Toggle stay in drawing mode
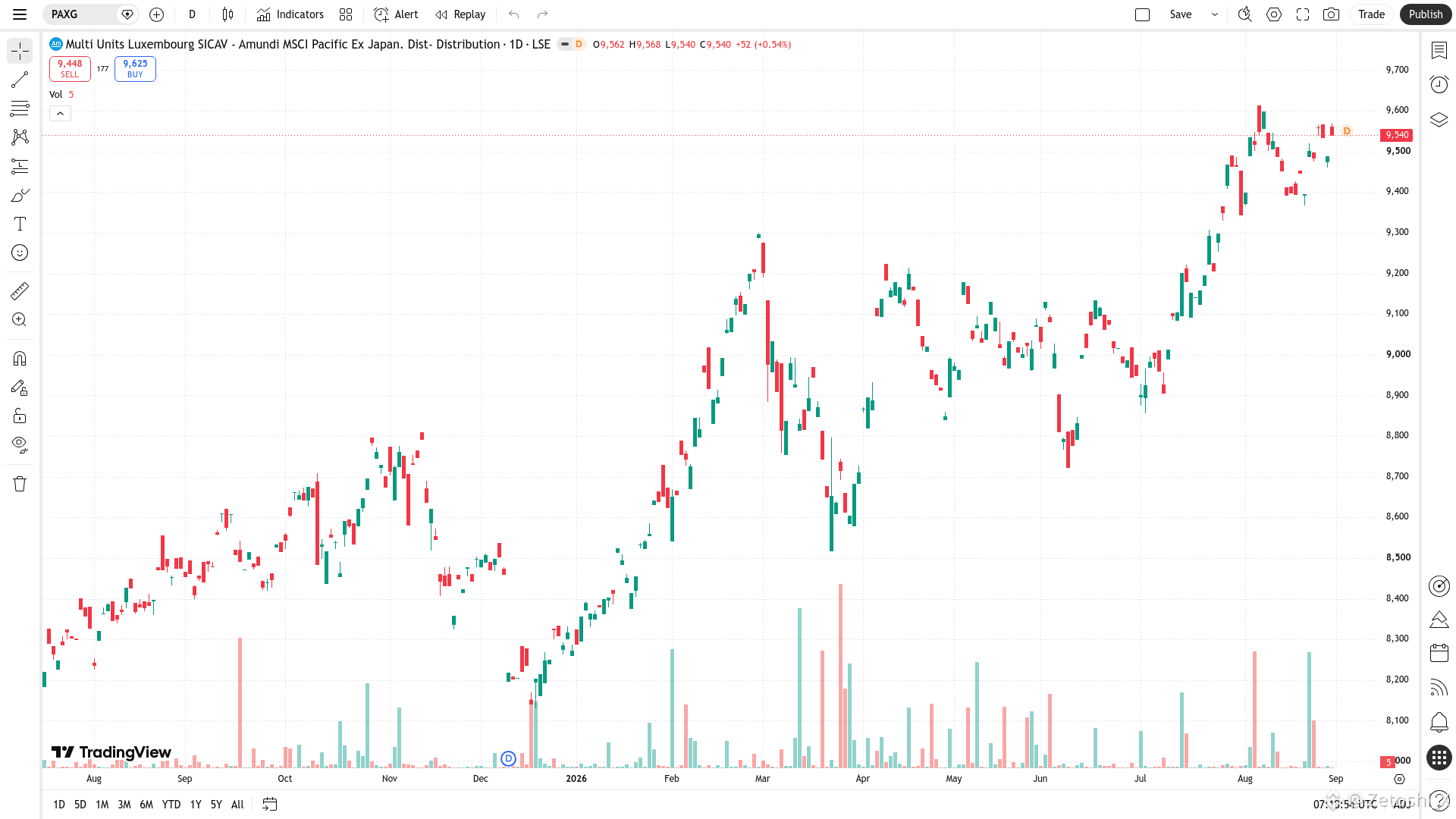The height and width of the screenshot is (819, 1456). click(x=20, y=388)
